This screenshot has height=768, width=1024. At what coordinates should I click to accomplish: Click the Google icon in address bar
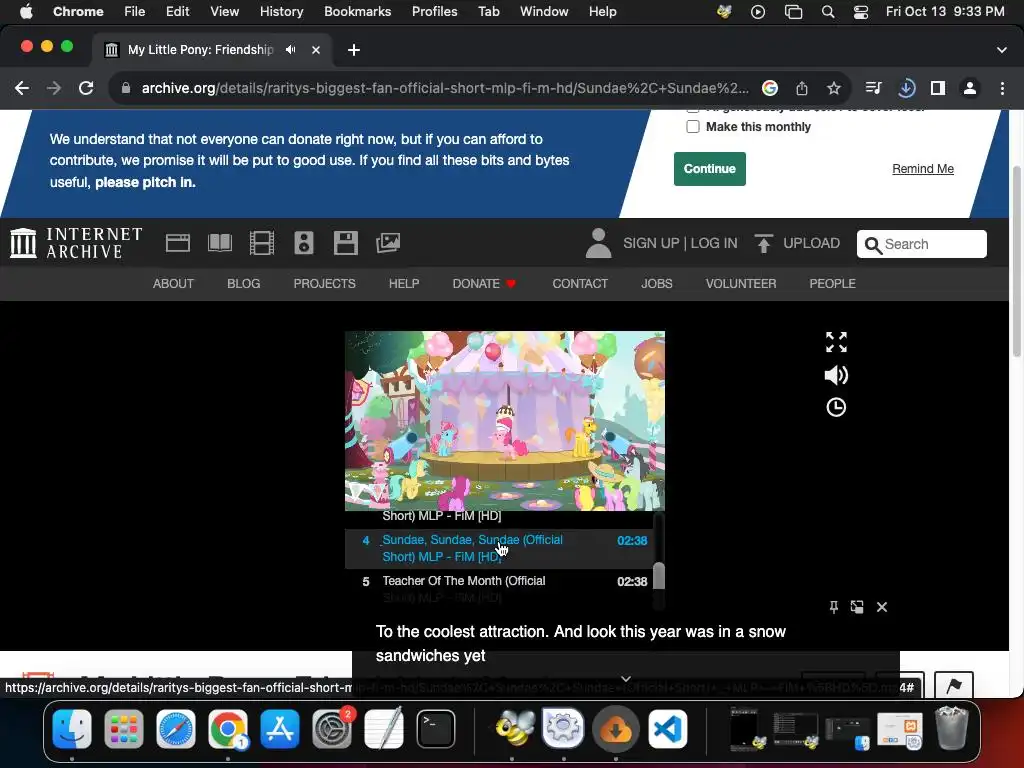770,88
